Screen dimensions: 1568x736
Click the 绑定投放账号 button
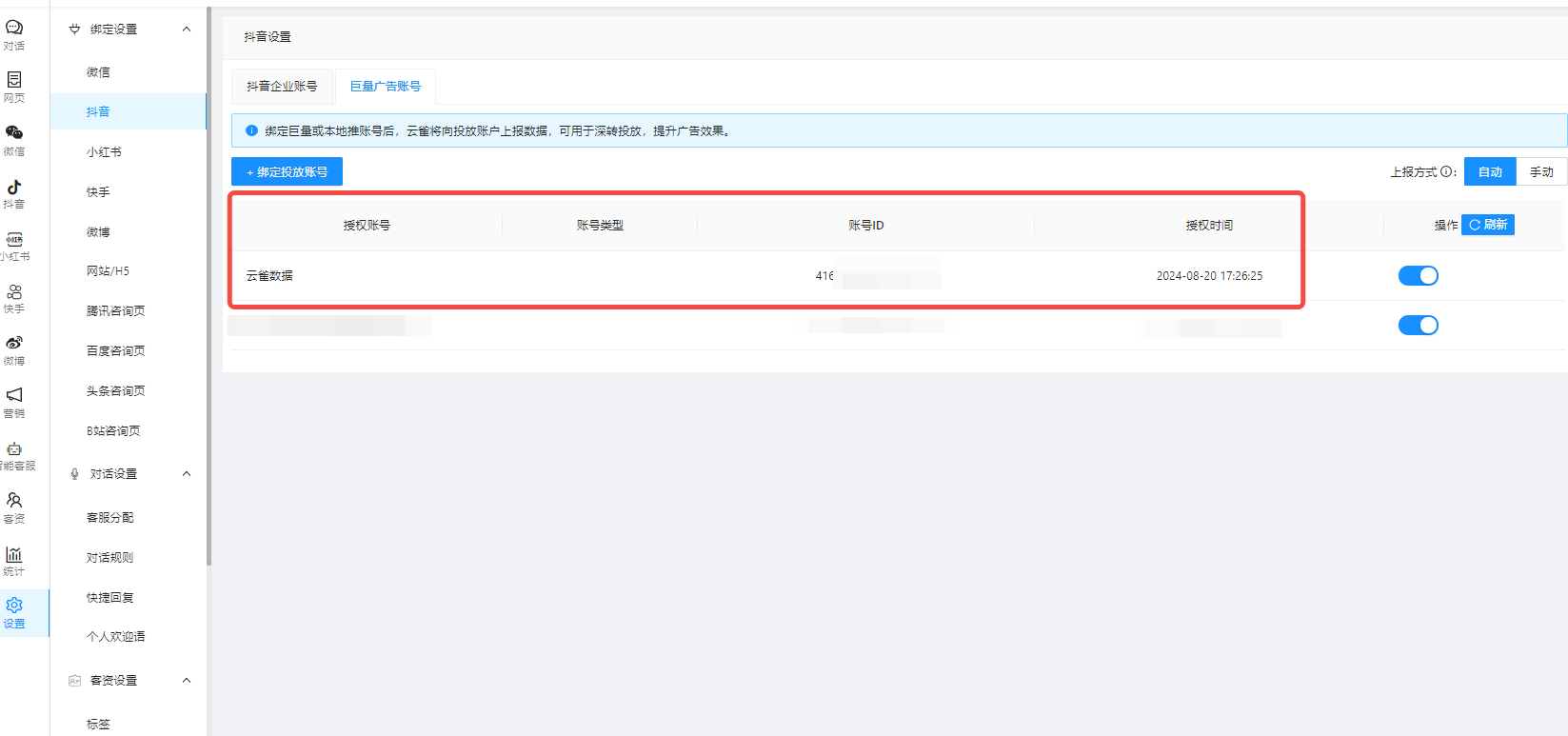pos(287,172)
